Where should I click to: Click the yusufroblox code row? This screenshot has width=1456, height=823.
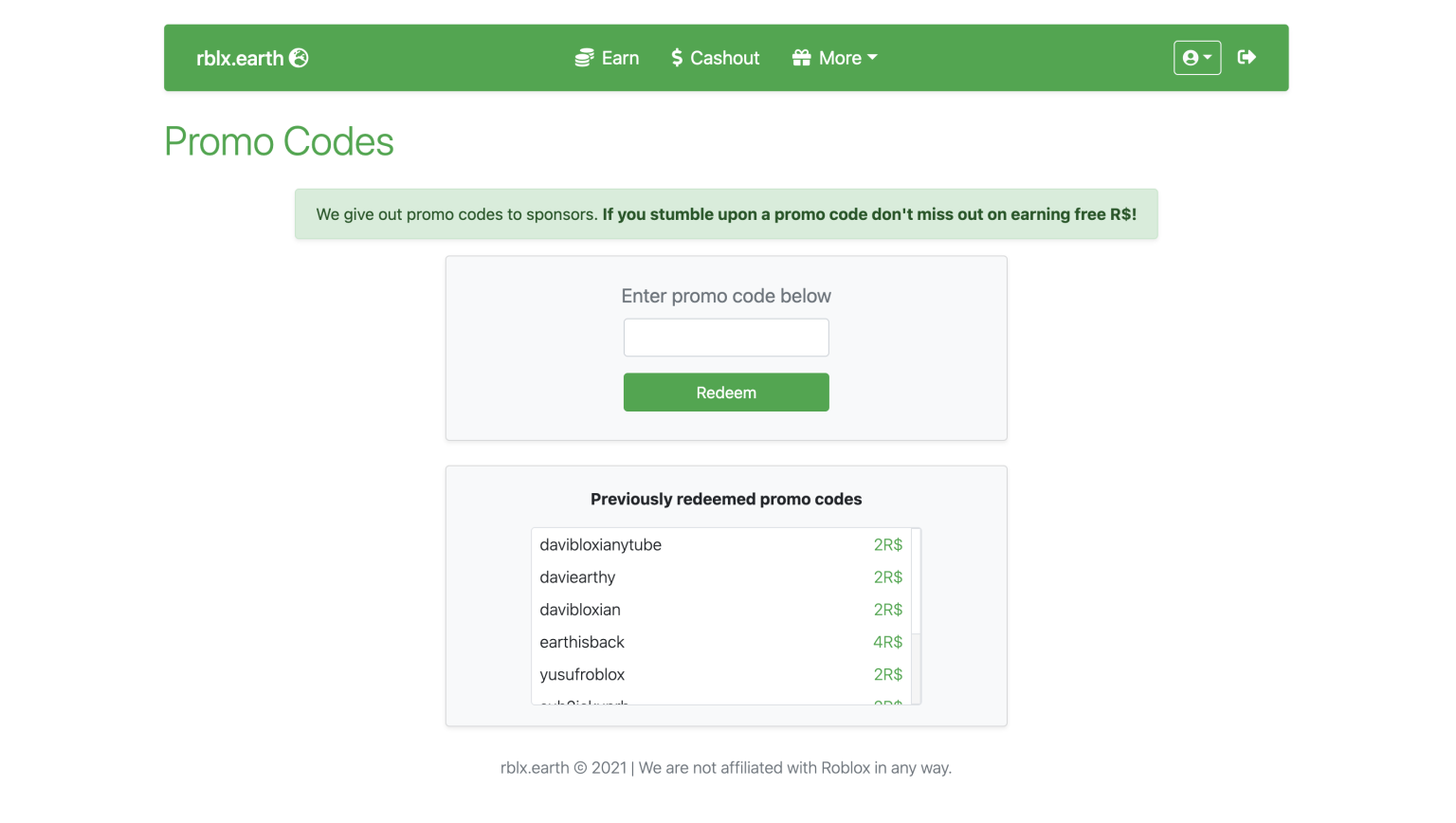tap(582, 674)
